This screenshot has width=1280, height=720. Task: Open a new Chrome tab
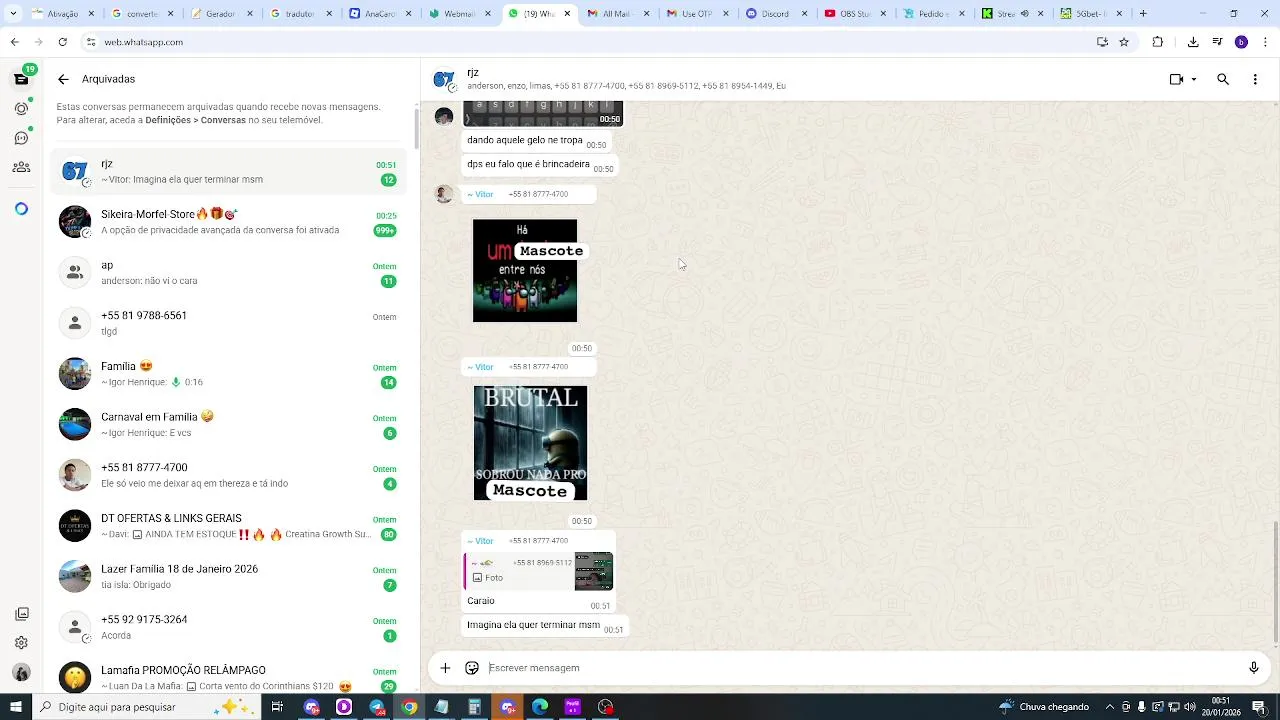(1143, 14)
